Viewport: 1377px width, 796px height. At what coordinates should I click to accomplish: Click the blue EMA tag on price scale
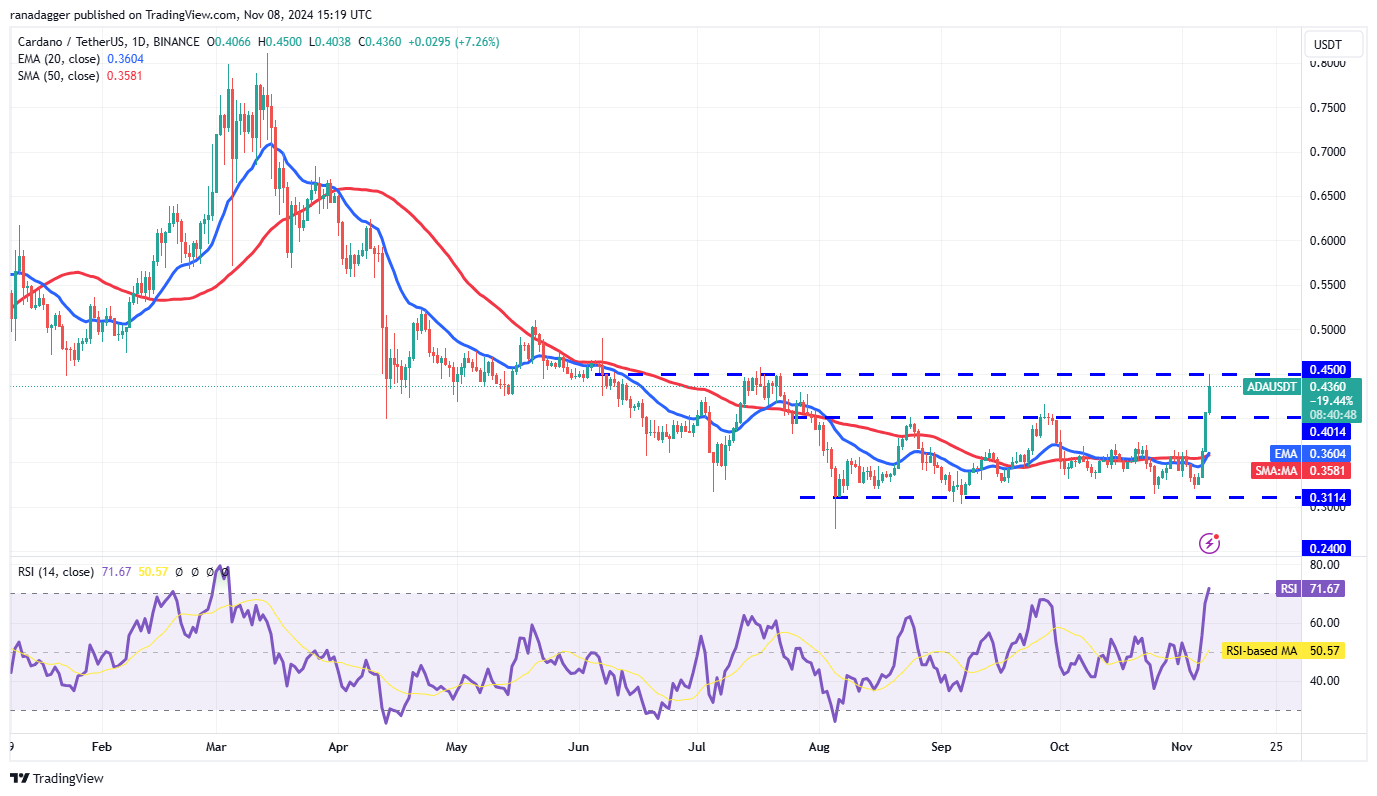pyautogui.click(x=1285, y=453)
